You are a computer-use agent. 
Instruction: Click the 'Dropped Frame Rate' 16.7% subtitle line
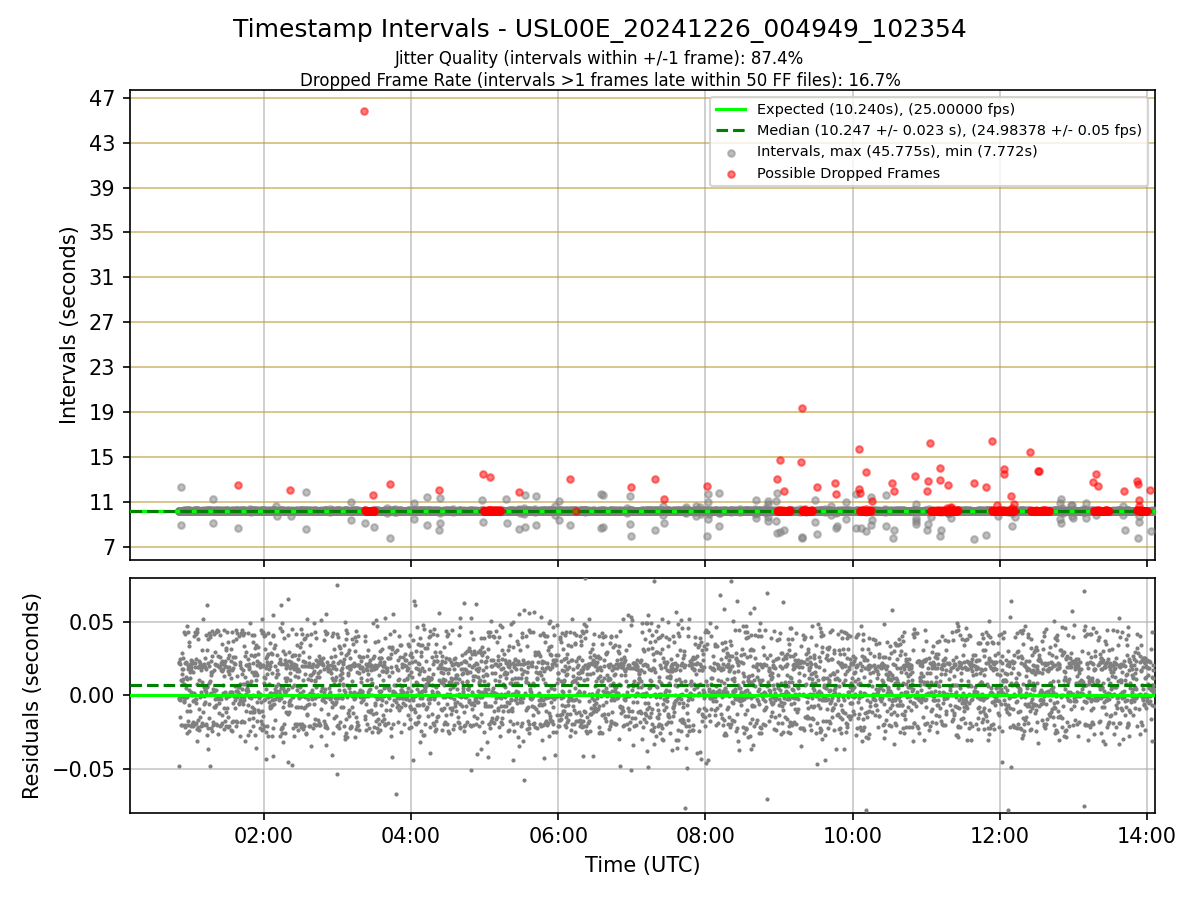tap(600, 79)
